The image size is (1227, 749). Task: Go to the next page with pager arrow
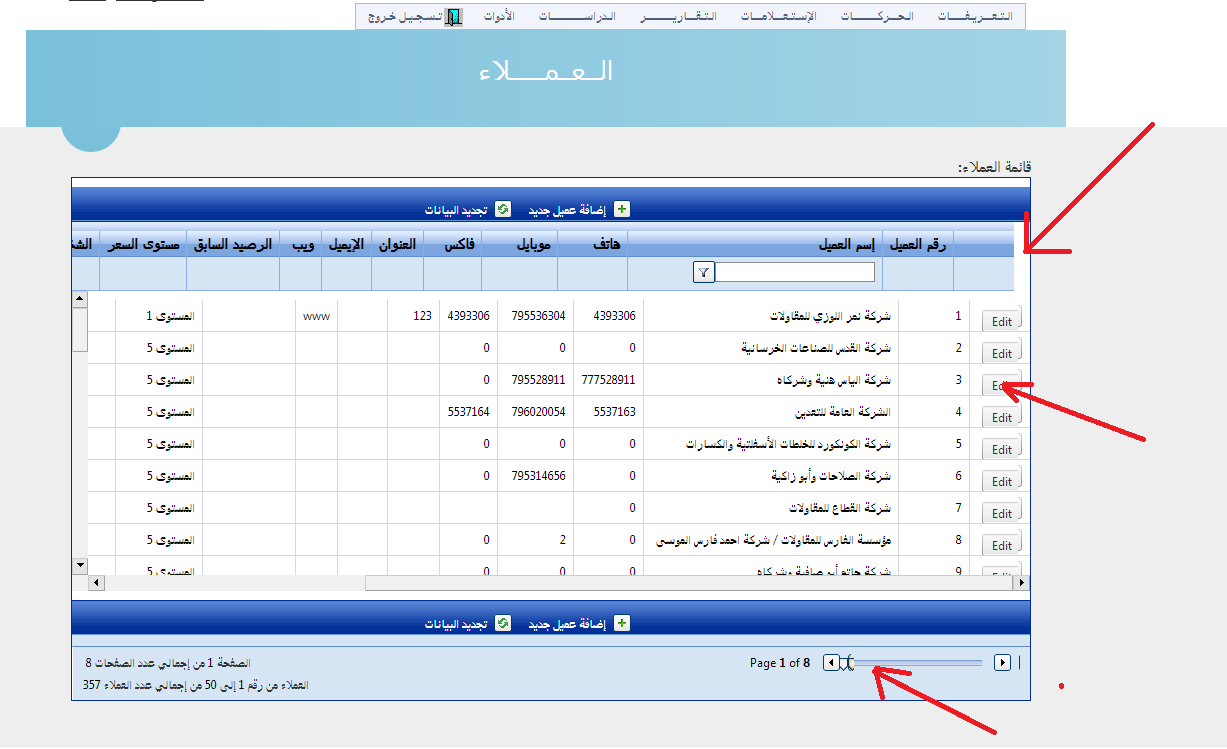pyautogui.click(x=1002, y=662)
